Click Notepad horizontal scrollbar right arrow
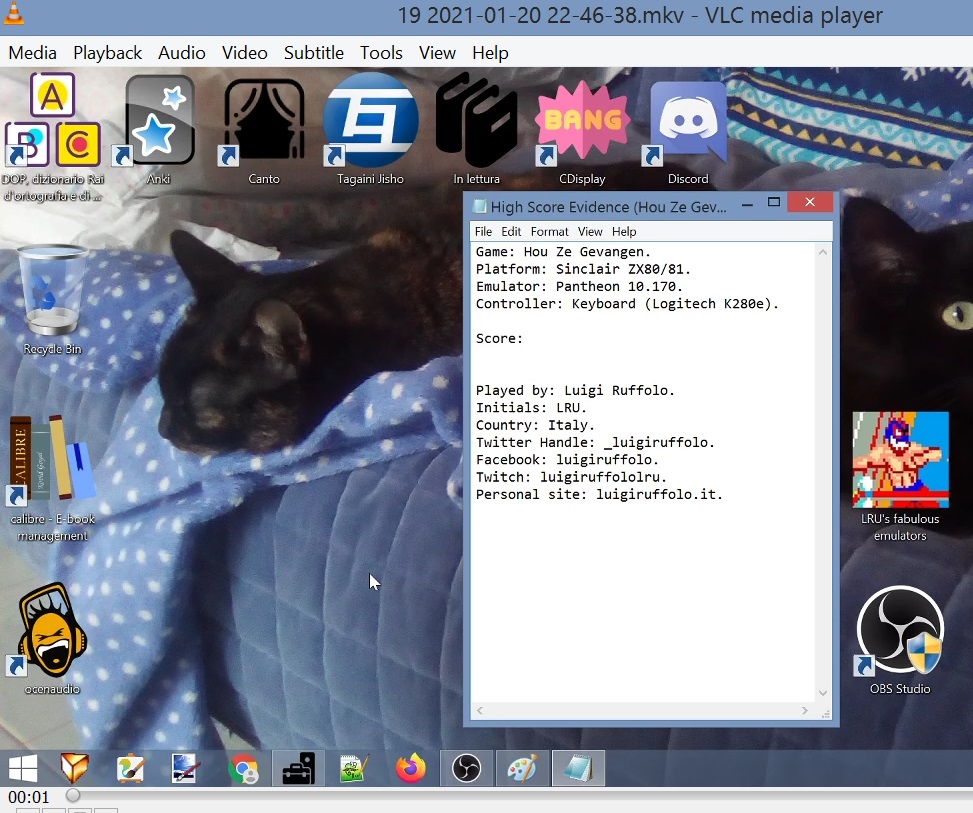This screenshot has width=973, height=813. 805,711
